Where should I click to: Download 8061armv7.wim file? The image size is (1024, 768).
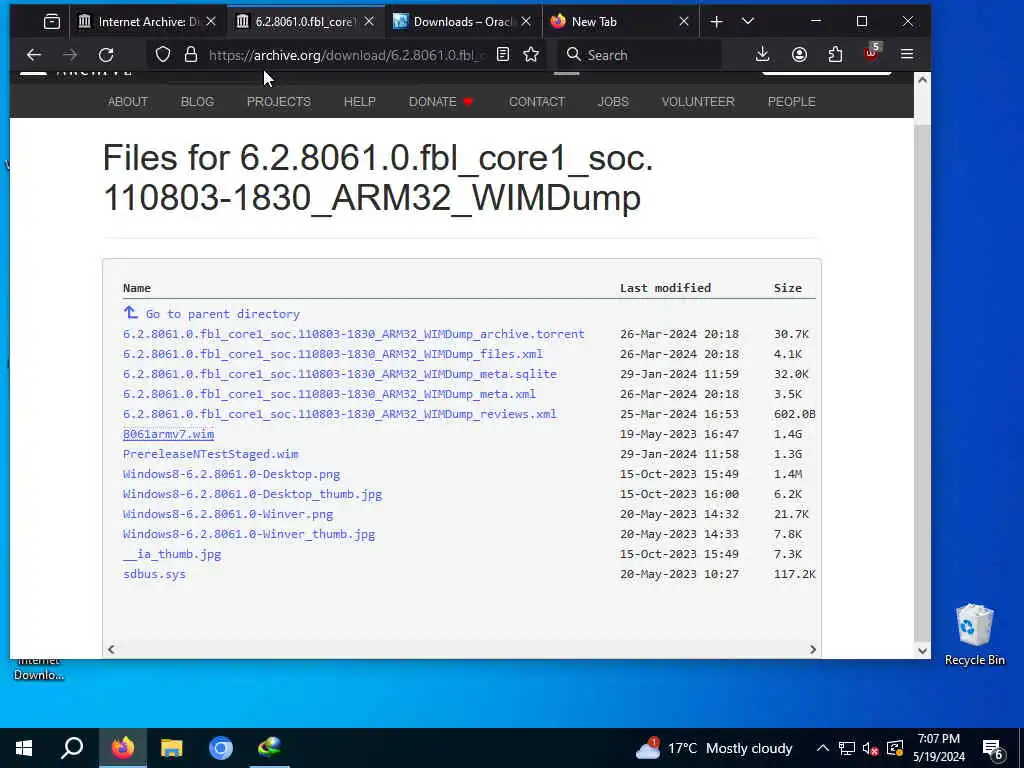pos(168,434)
